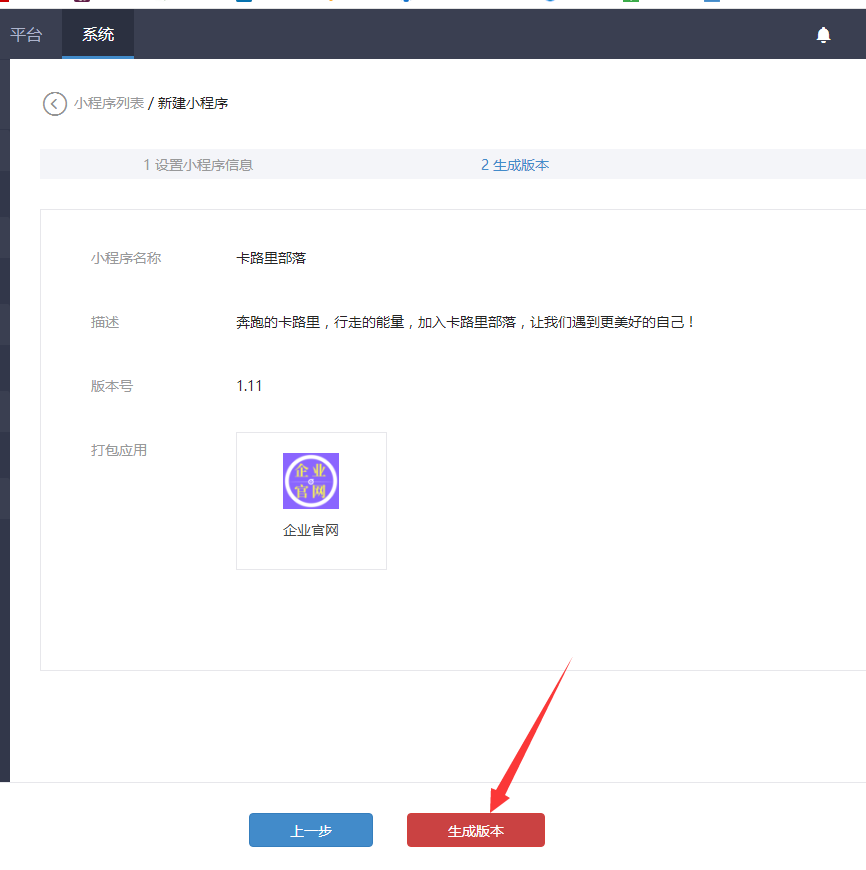Go to 小程序列表 breadcrumb link
Screen dimensions: 866x870
click(108, 104)
